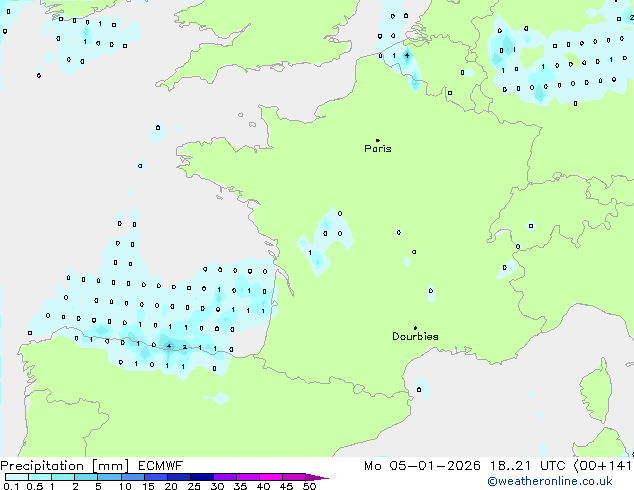This screenshot has width=634, height=490.
Task: Pick the light cyan 1–2 mm legend swatch
Action: click(x=63, y=477)
